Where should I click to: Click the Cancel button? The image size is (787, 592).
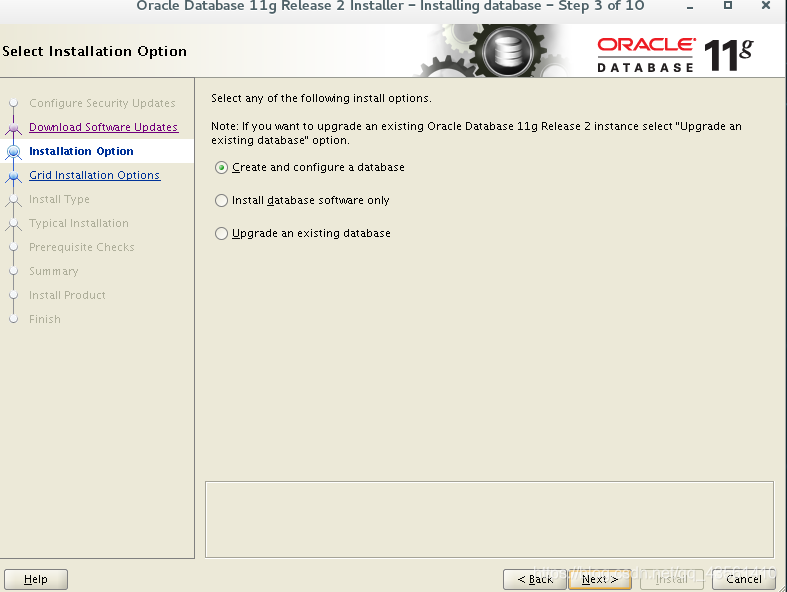(744, 579)
